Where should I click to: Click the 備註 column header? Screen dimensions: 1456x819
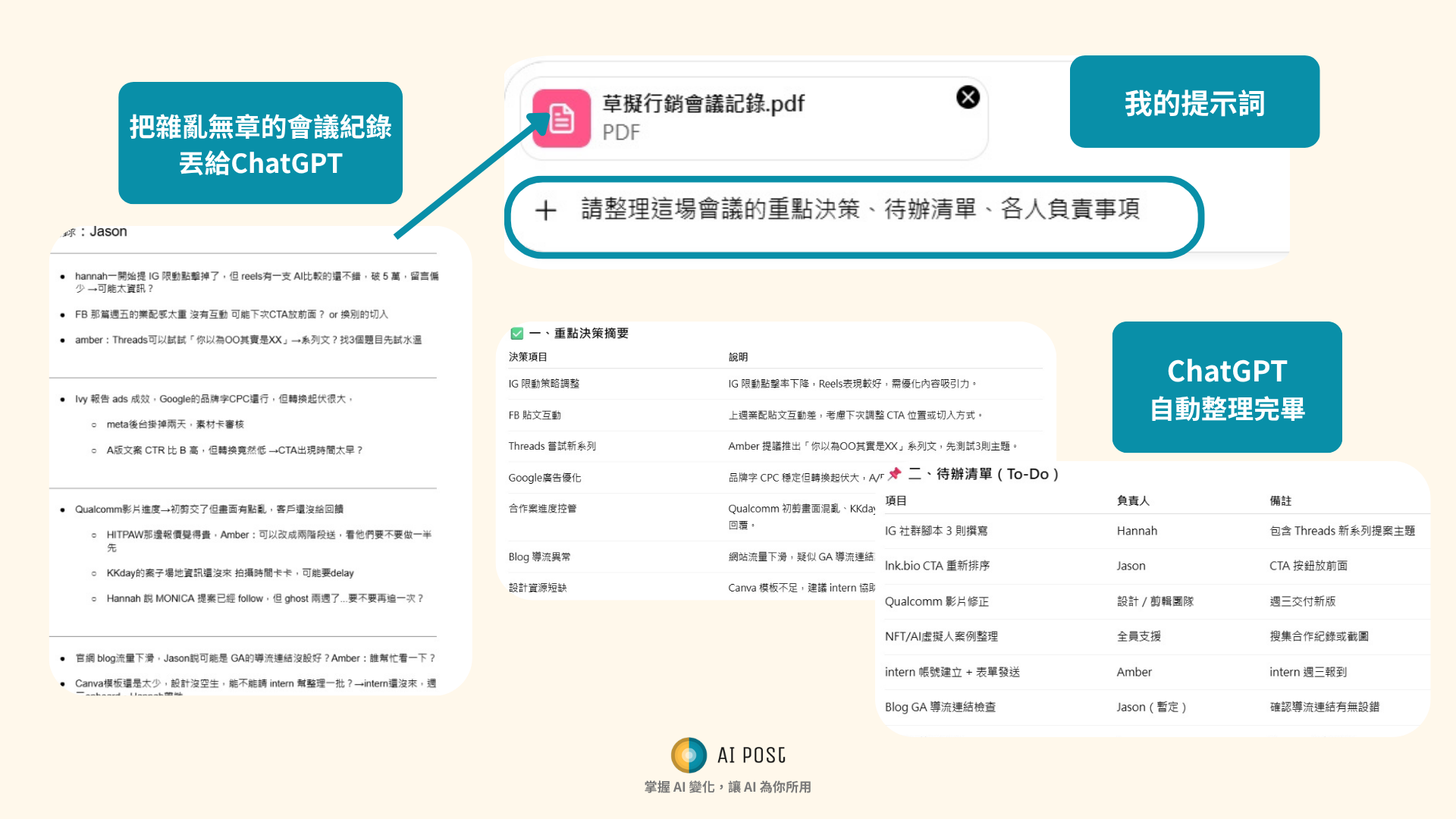[1280, 500]
